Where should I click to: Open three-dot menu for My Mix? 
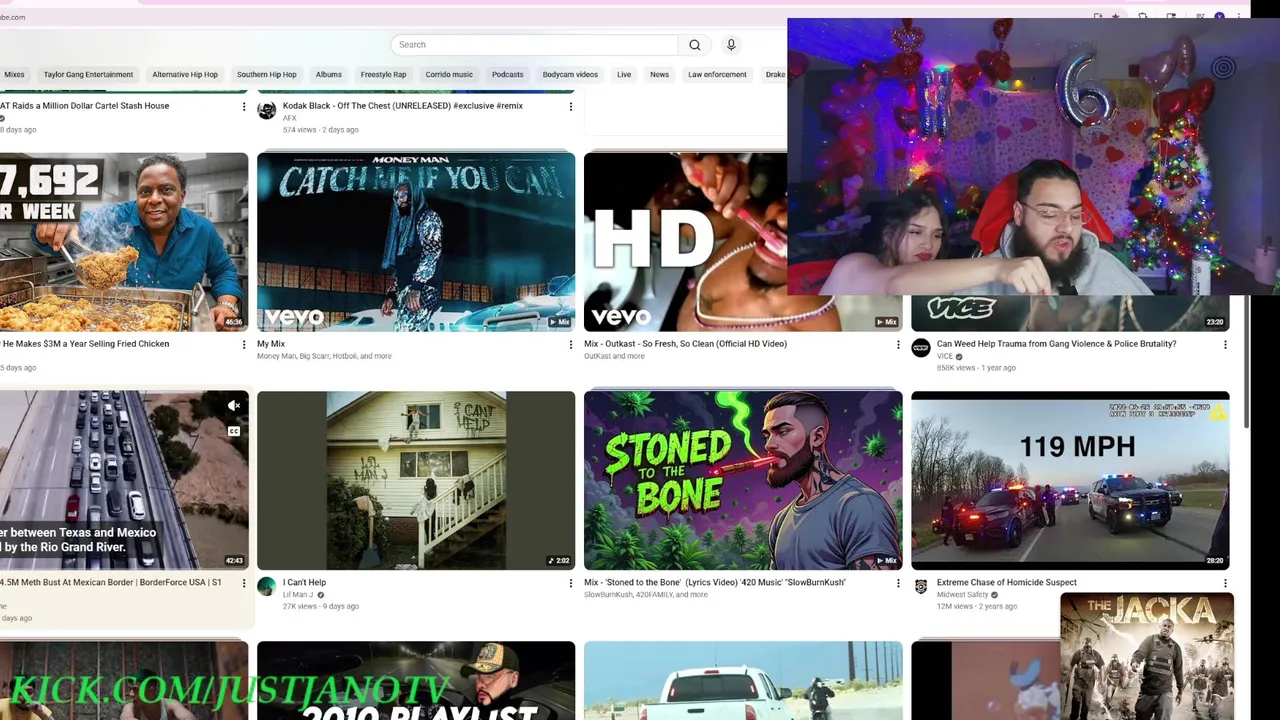571,344
